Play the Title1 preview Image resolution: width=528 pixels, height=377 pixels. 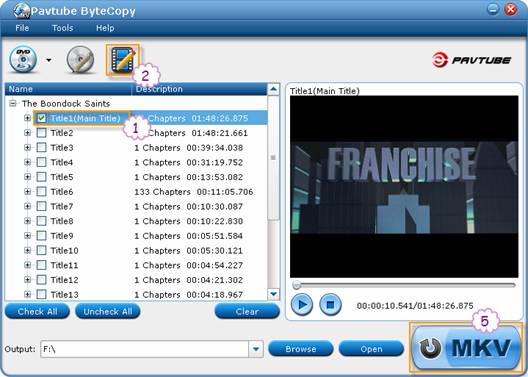302,305
